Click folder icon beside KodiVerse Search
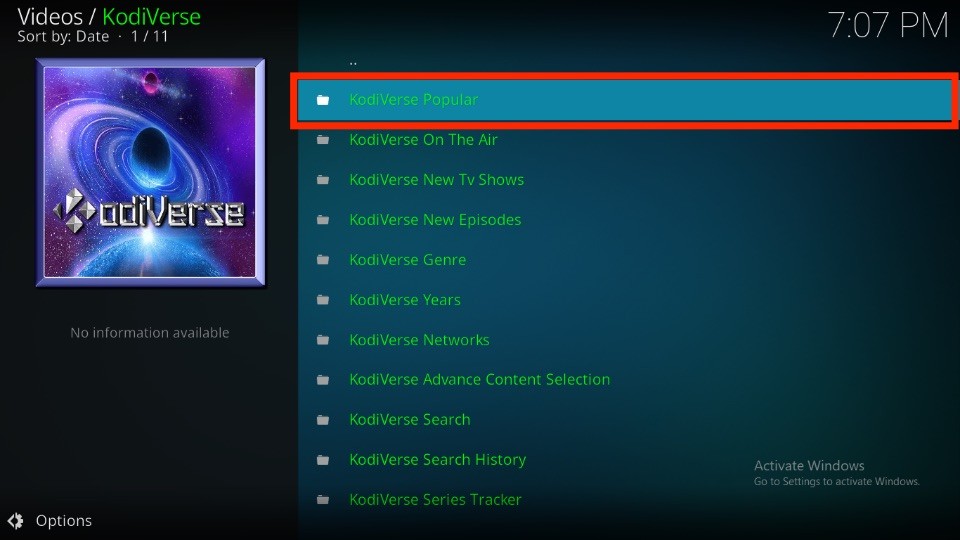Viewport: 960px width, 540px height. [x=323, y=420]
